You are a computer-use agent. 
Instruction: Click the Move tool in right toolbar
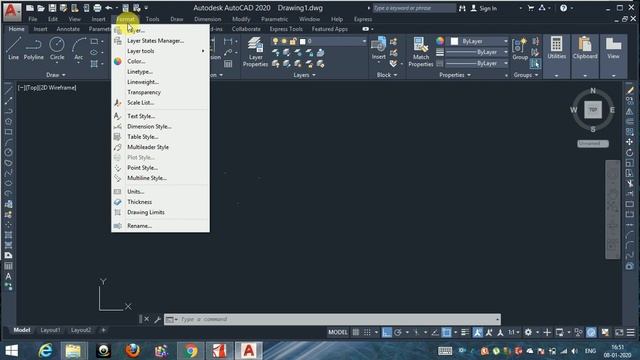(x=630, y=142)
